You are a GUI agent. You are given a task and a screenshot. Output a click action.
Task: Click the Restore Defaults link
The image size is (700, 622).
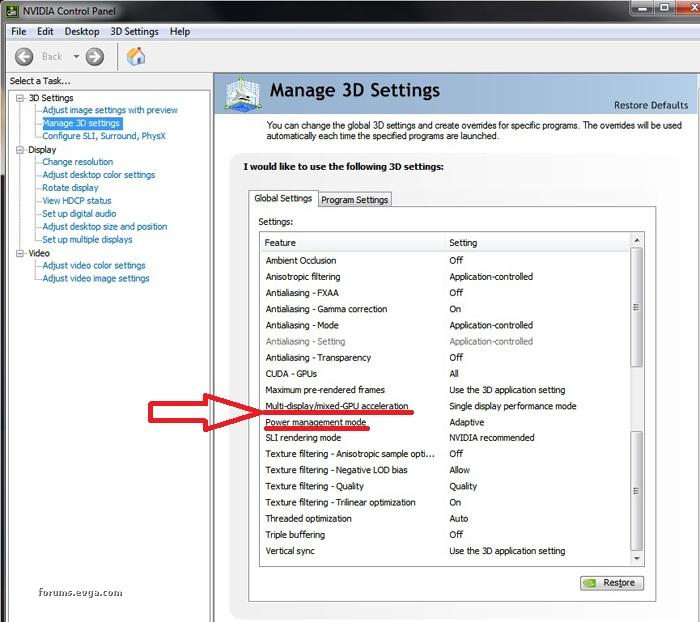click(651, 105)
